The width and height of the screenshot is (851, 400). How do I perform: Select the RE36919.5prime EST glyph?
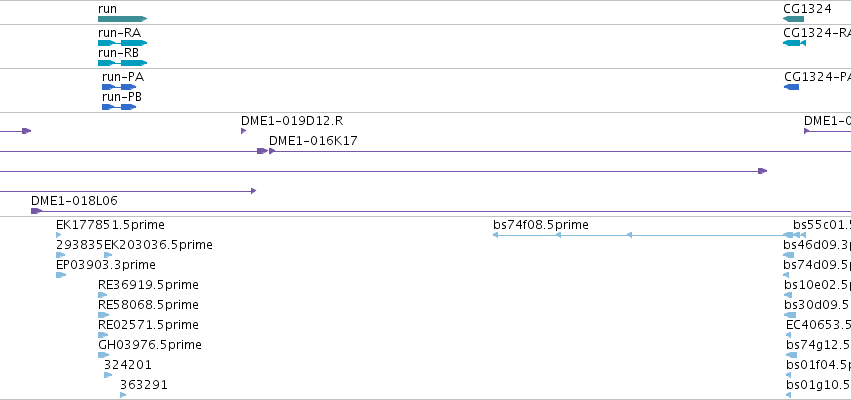tap(103, 295)
